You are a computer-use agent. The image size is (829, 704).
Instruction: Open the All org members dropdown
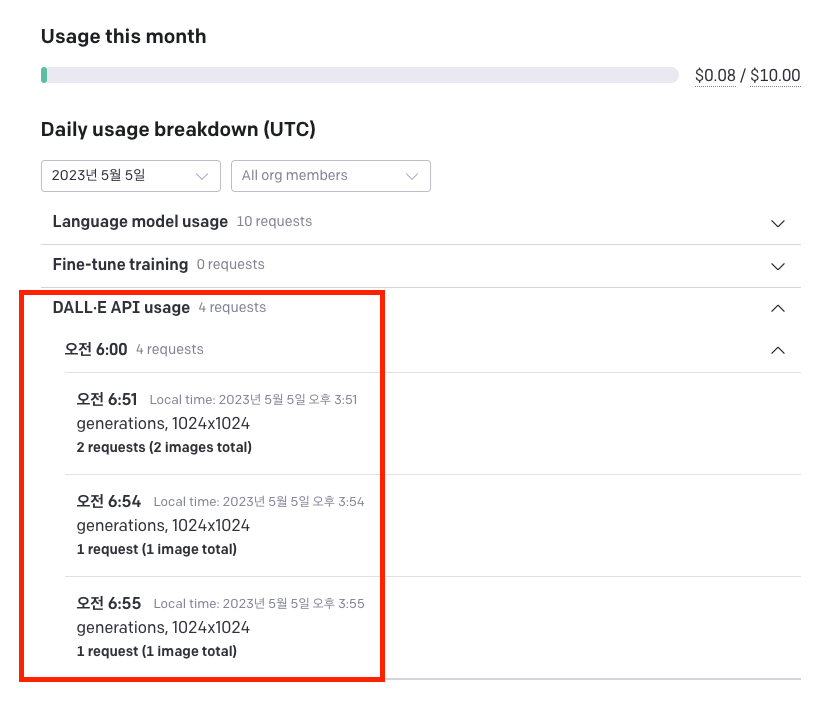tap(330, 176)
